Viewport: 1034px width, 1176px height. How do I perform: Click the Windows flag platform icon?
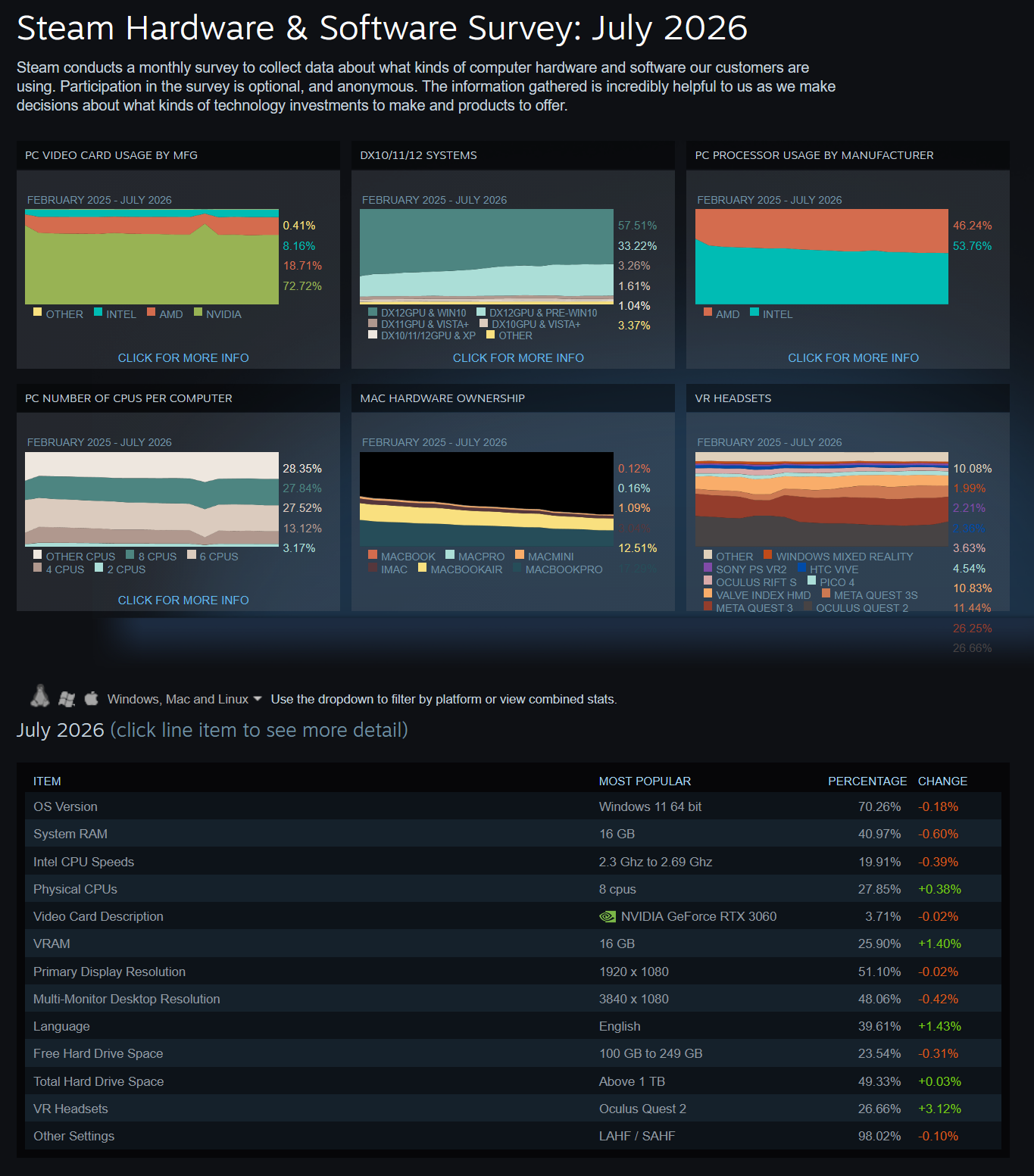coord(67,699)
